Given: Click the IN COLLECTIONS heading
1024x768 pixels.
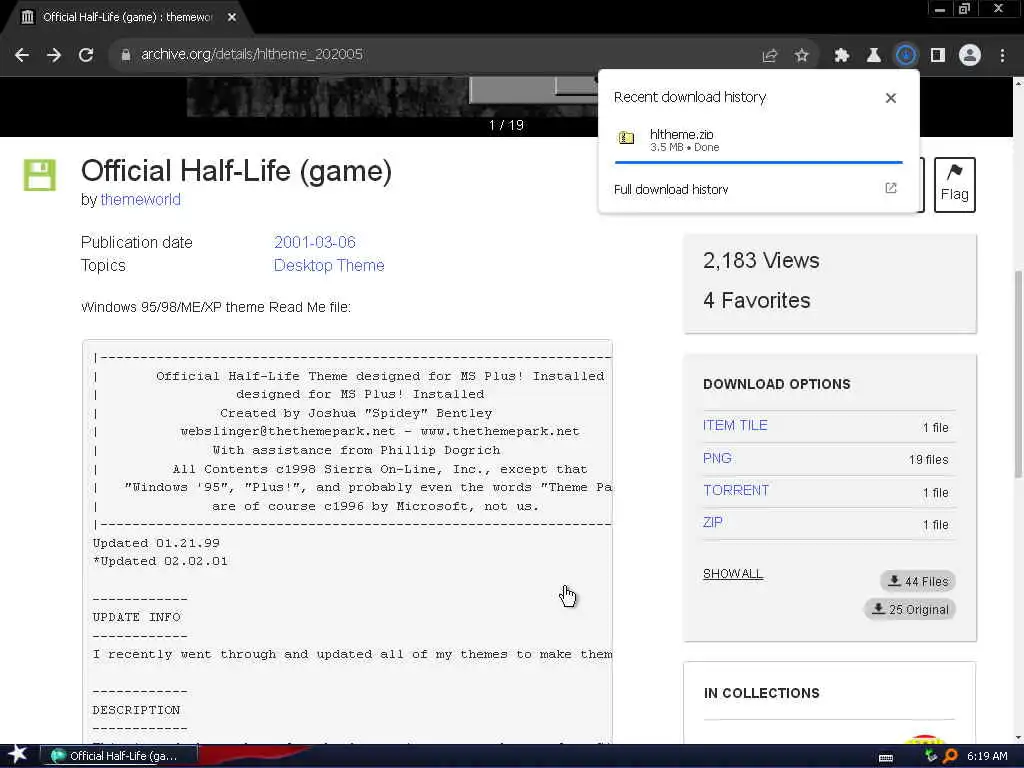Looking at the screenshot, I should [761, 694].
